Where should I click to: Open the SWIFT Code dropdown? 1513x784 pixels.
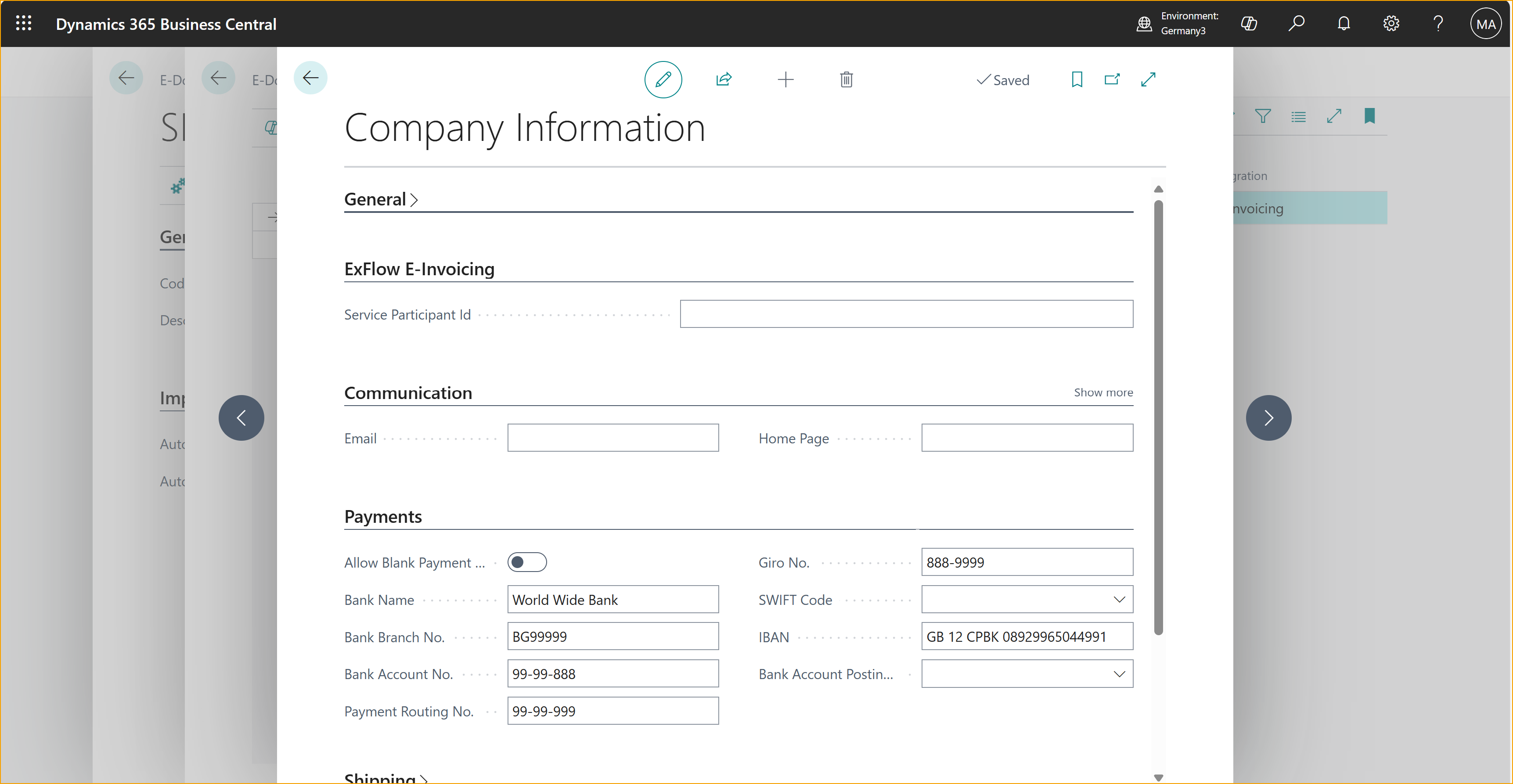tap(1120, 599)
